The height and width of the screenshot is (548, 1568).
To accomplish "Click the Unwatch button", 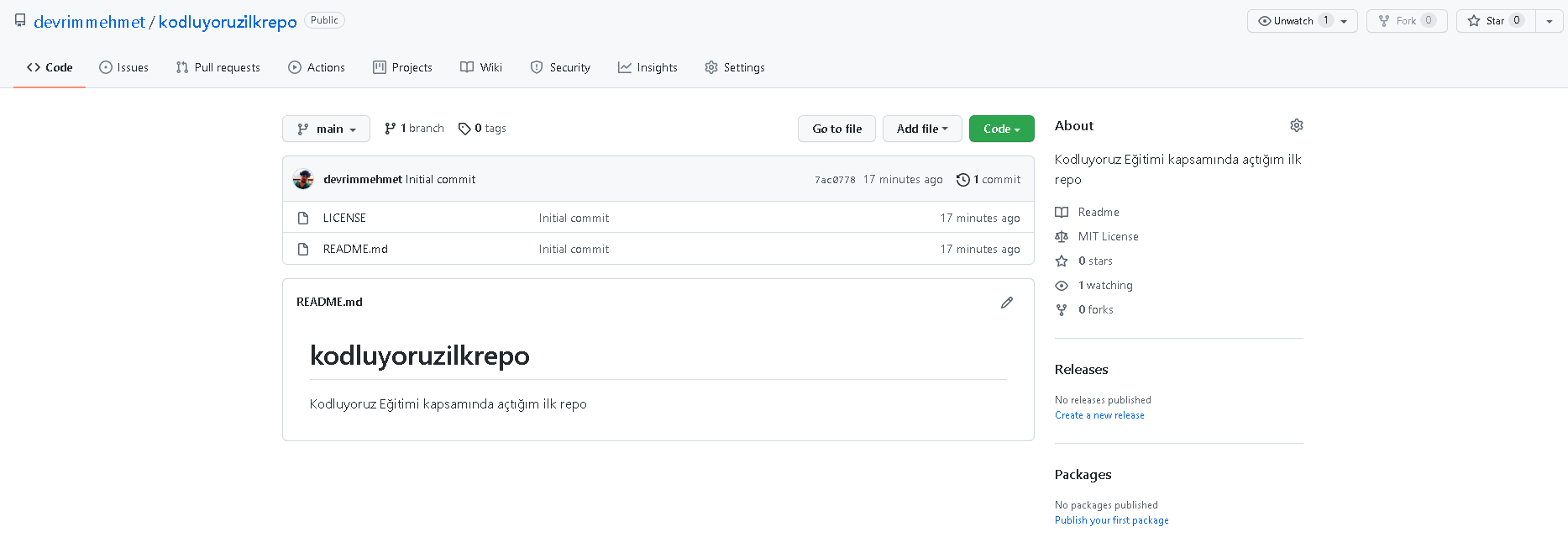I will pos(1303,21).
